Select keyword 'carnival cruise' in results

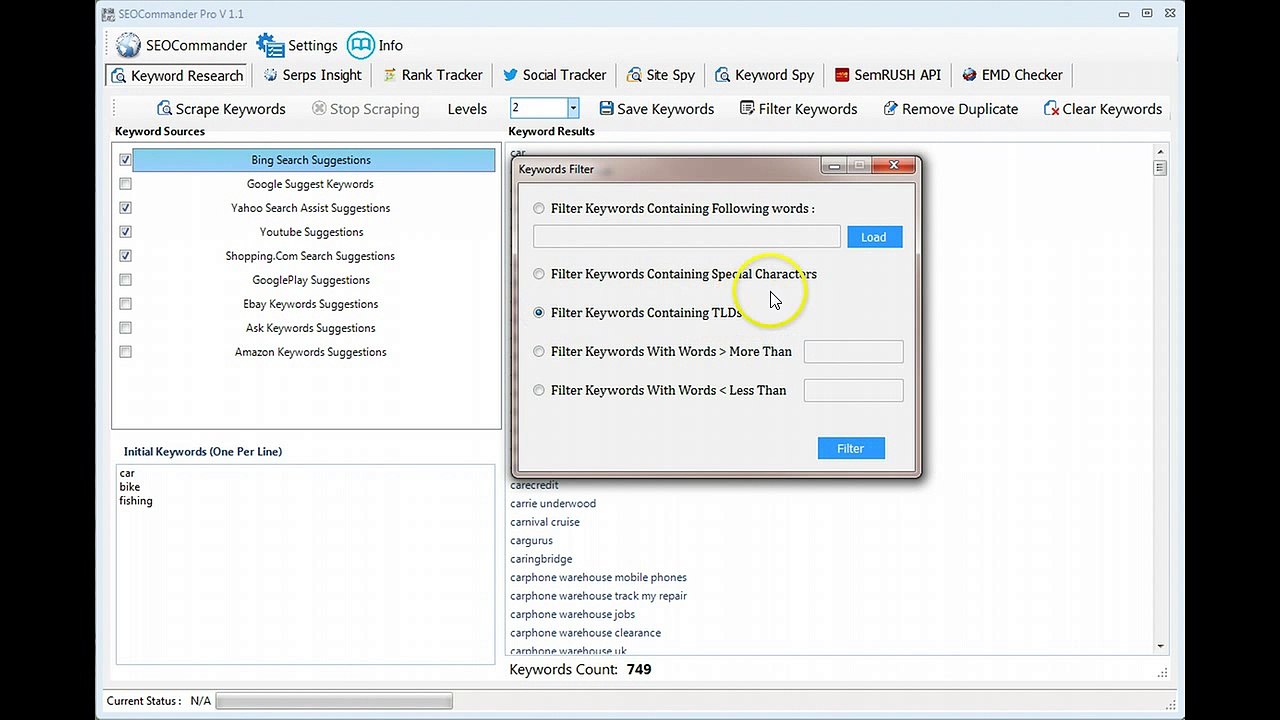tap(545, 522)
